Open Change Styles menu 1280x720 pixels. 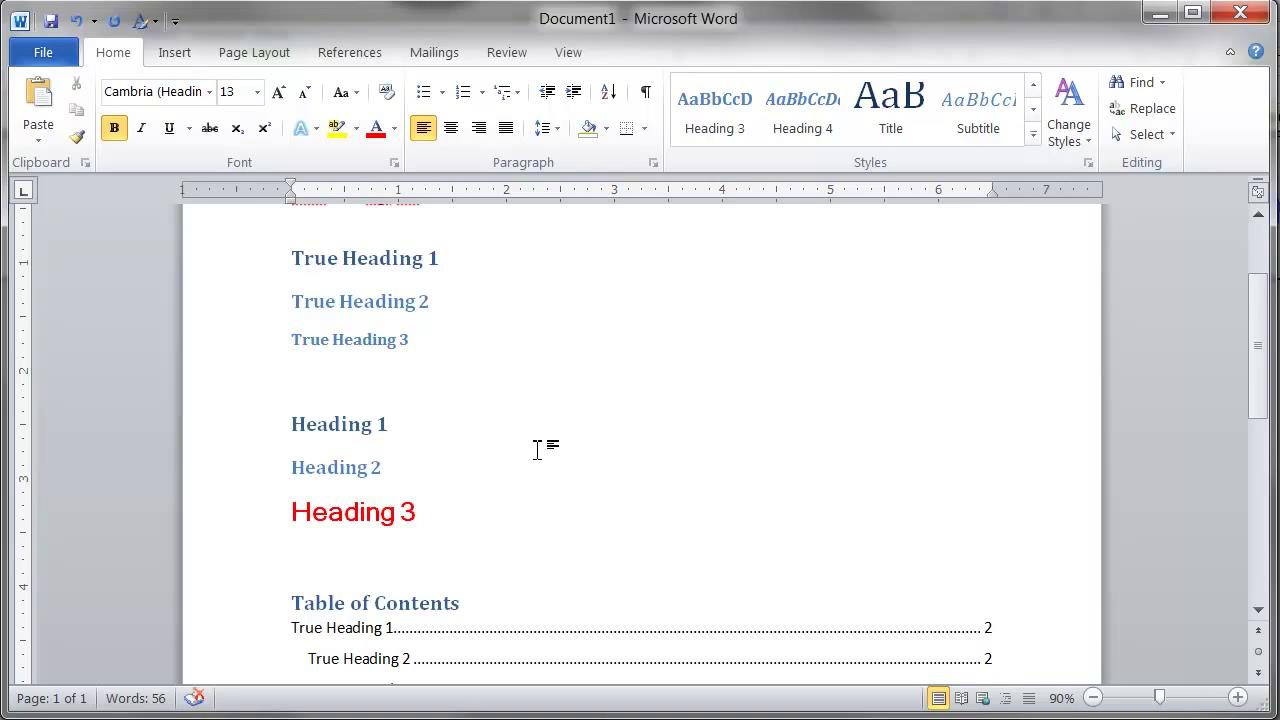[1069, 113]
